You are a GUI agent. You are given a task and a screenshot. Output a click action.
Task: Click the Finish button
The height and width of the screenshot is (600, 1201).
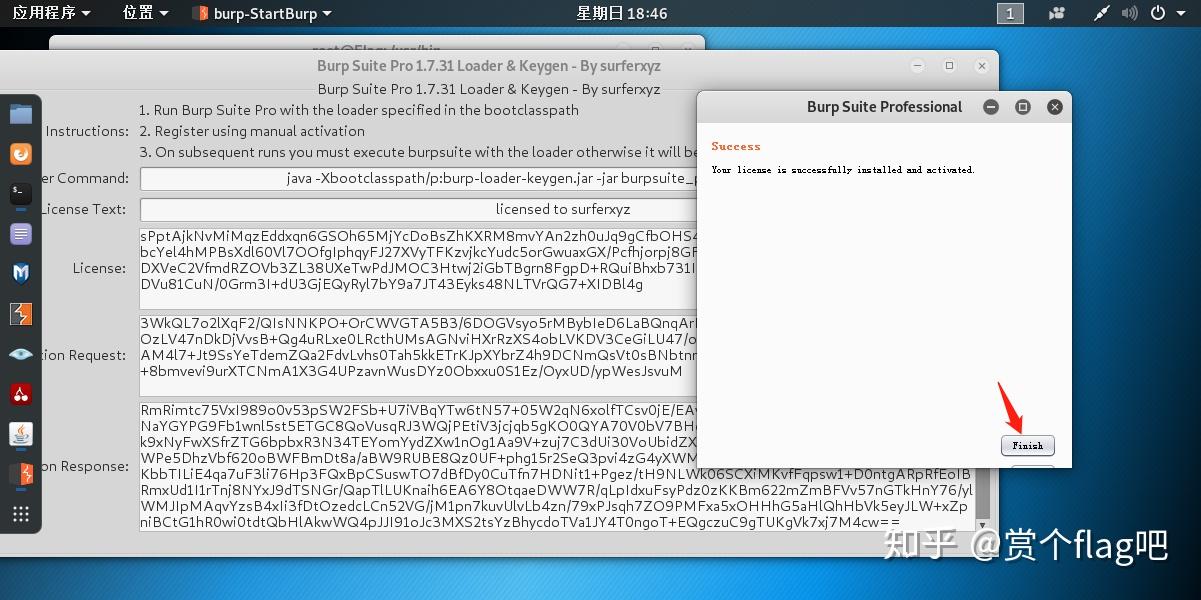click(x=1027, y=445)
